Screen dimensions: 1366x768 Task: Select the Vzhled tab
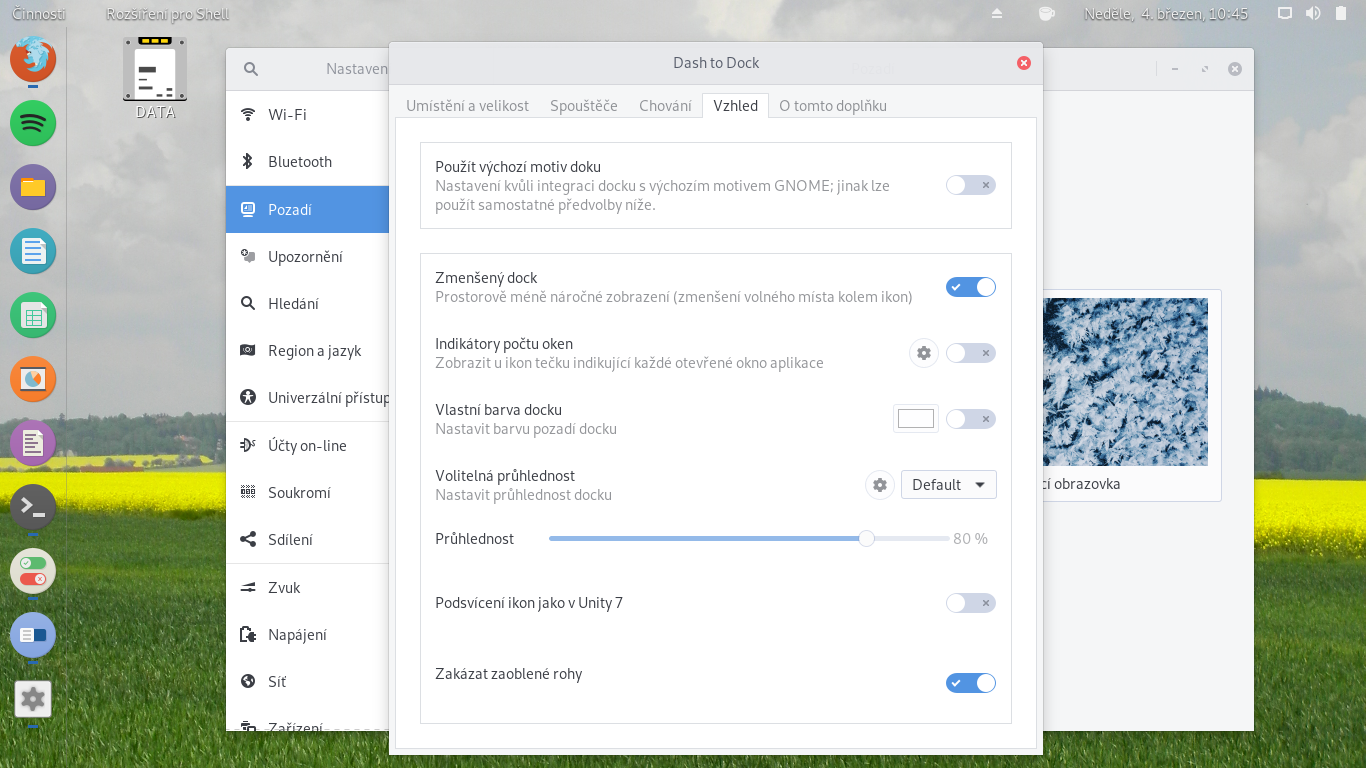click(x=735, y=106)
